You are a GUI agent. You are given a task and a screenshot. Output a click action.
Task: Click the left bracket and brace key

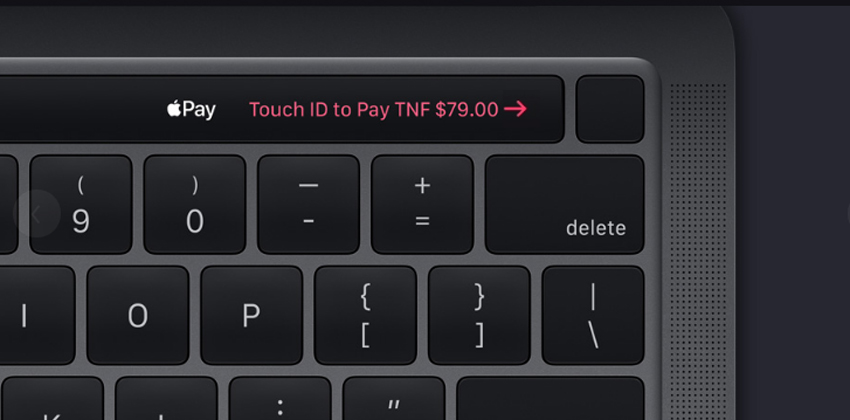pos(365,315)
